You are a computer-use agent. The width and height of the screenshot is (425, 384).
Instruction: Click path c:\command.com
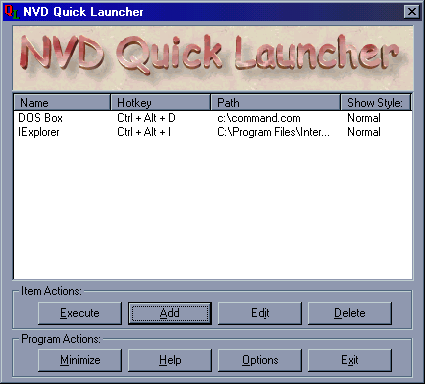[x=259, y=118]
